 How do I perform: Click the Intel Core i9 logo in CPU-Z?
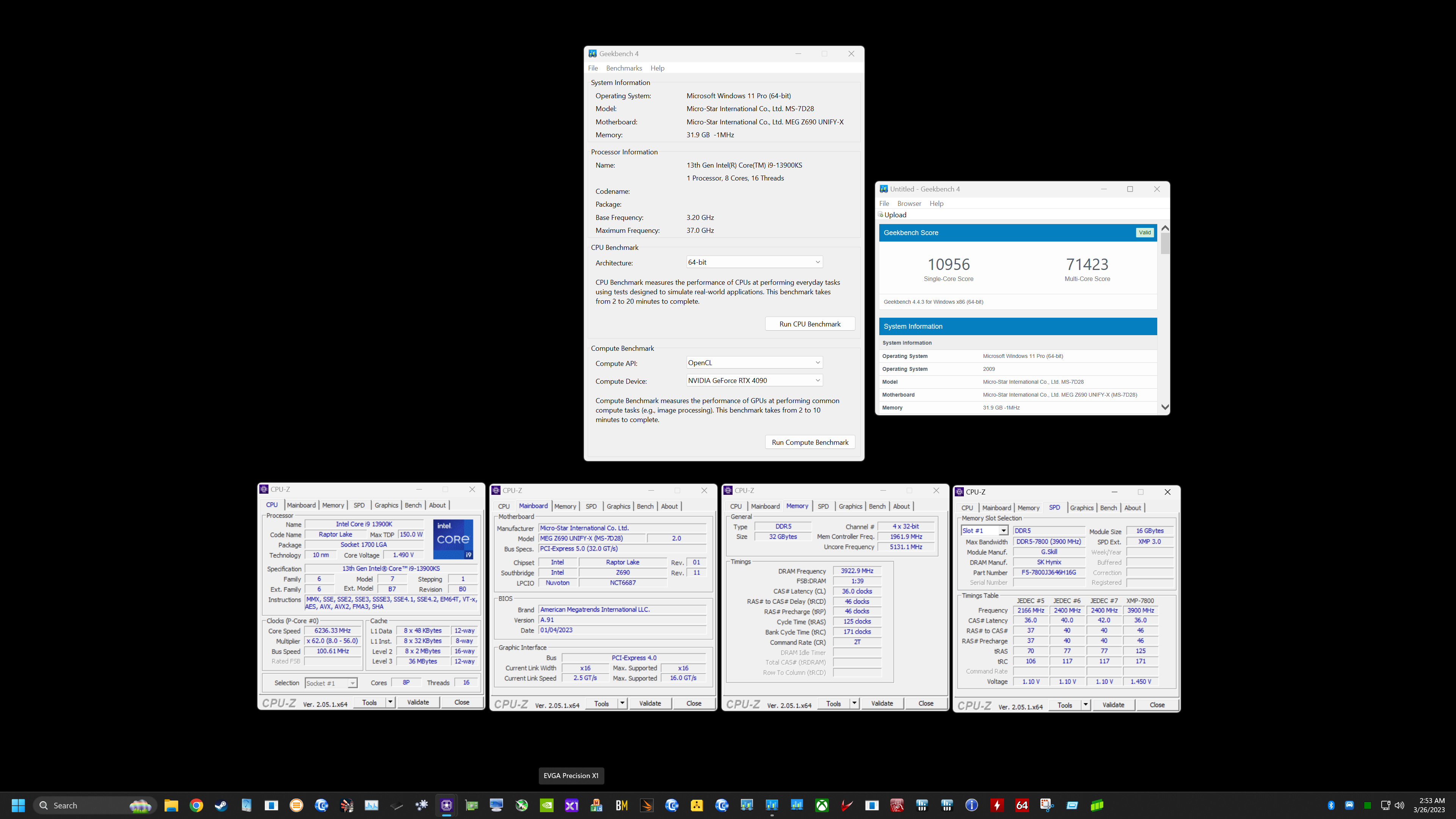pos(453,539)
